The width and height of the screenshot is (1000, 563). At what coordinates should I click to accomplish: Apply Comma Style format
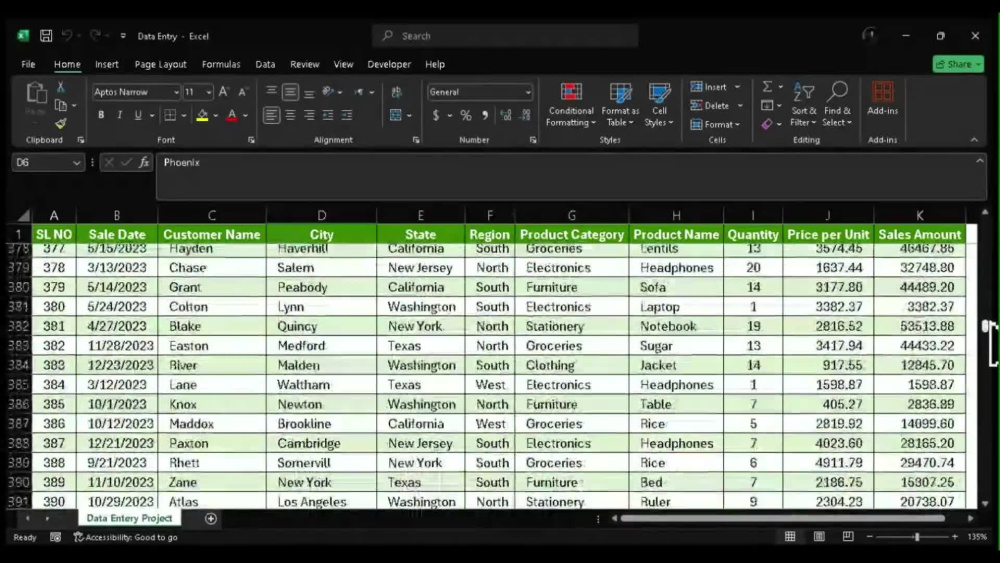pos(485,115)
